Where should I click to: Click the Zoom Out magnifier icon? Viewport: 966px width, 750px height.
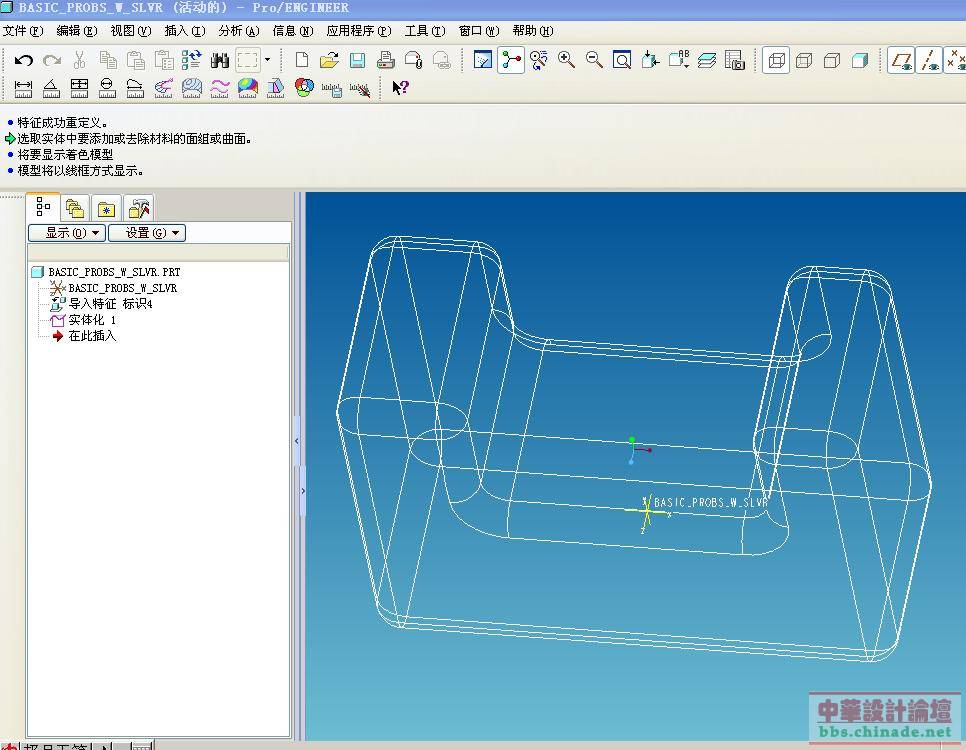tap(594, 60)
